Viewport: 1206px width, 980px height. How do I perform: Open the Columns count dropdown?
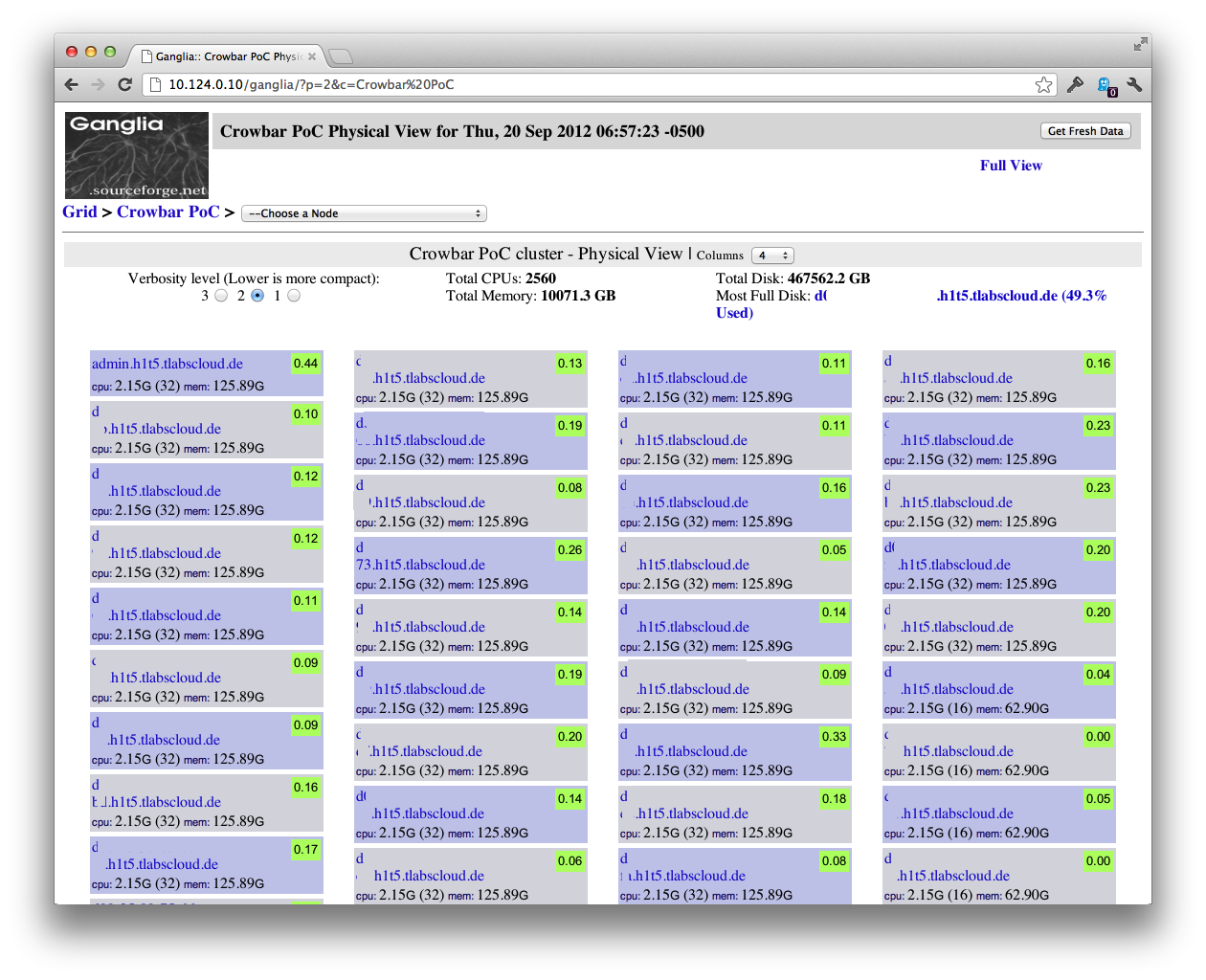tap(772, 256)
